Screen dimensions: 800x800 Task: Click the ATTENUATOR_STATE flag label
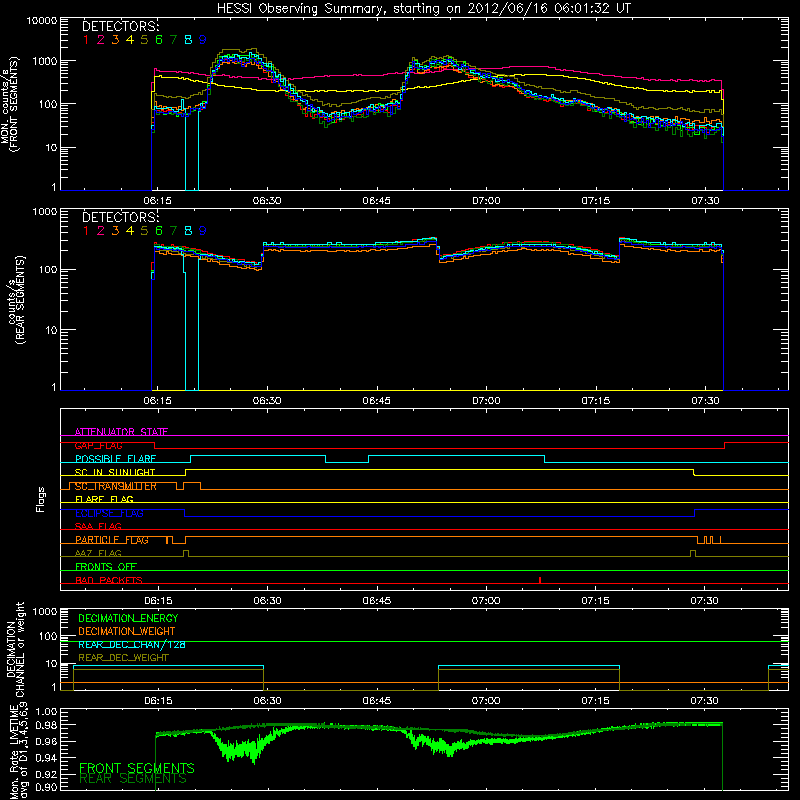point(121,432)
